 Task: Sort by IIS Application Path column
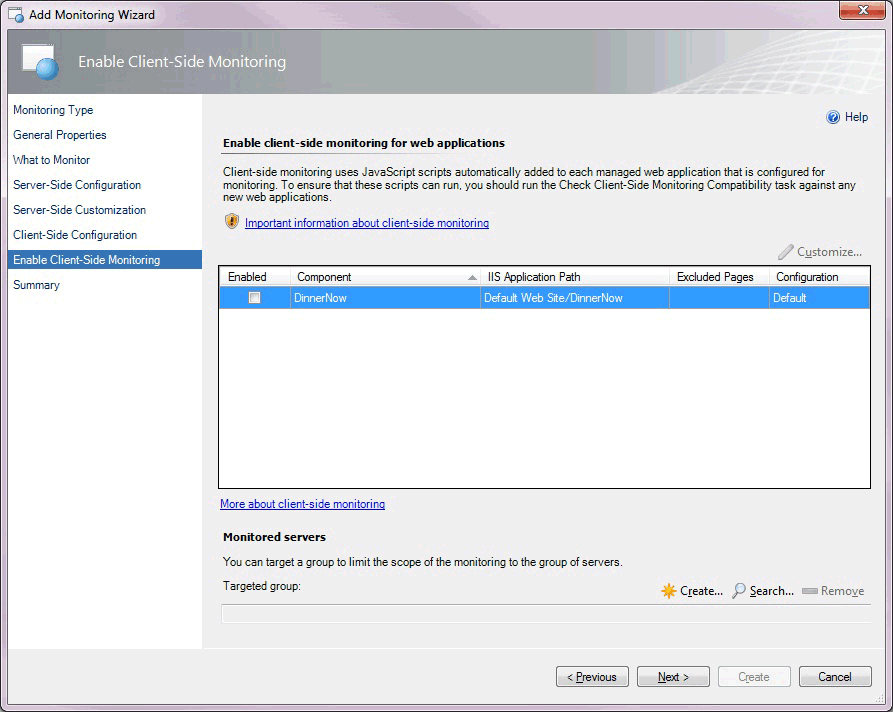[x=532, y=277]
